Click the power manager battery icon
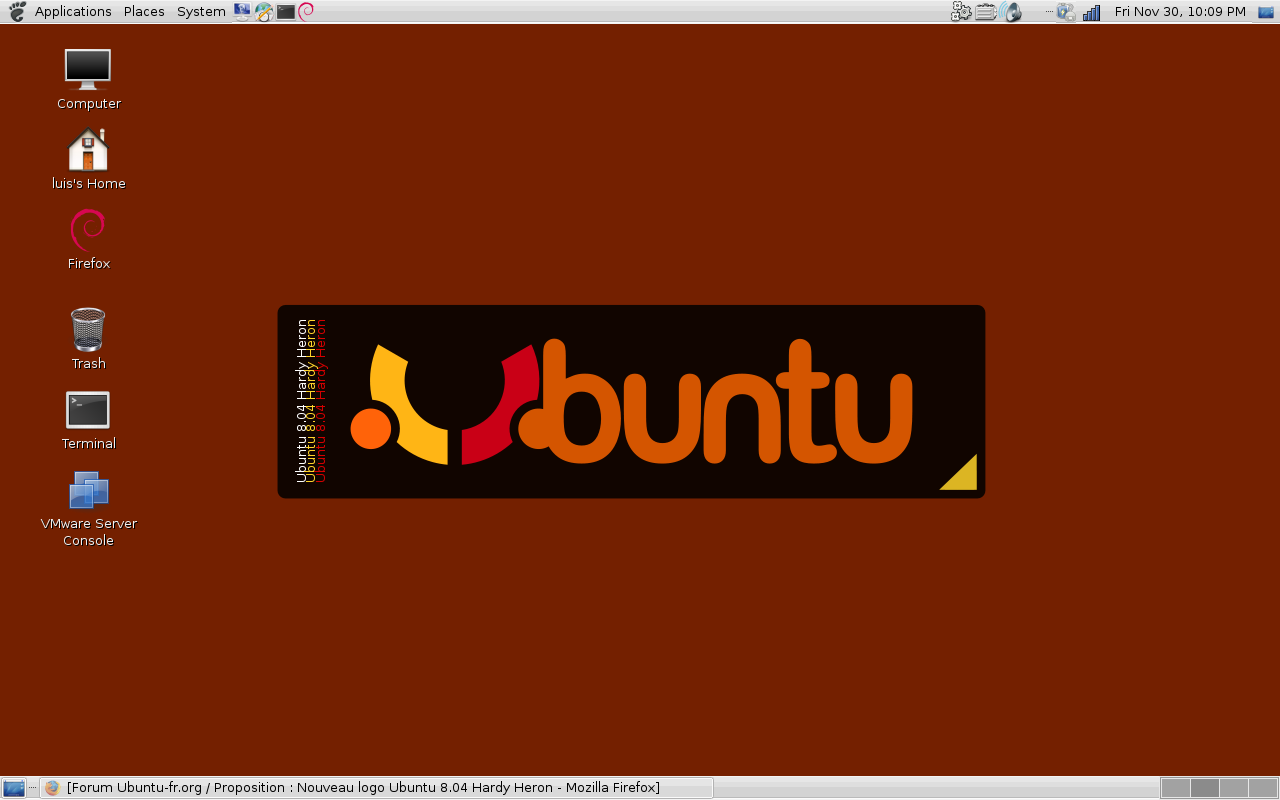This screenshot has width=1280, height=800. coord(1066,11)
